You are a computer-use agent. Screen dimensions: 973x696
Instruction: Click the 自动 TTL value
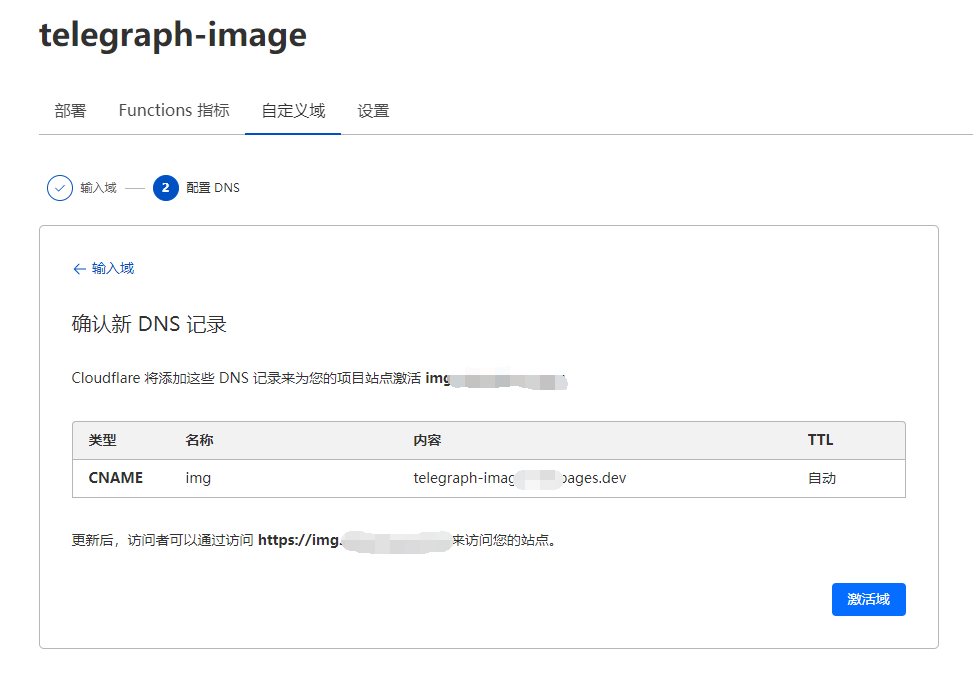822,478
